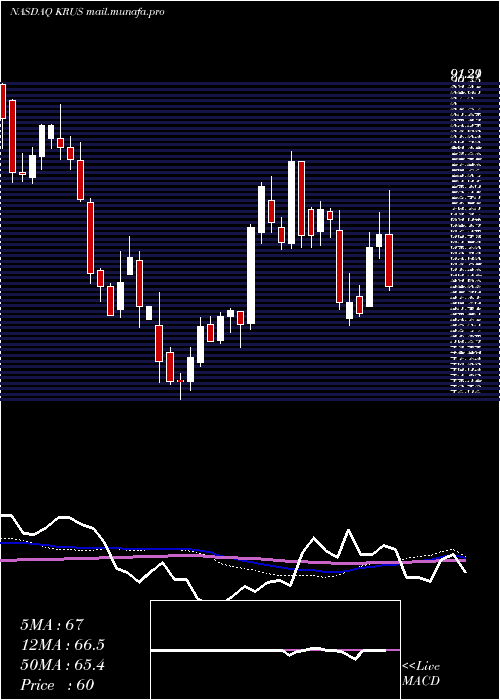The width and height of the screenshot is (500, 700).
Task: Click the NASDAQ KRUS mail.munafa.pro title text
Action: click(87, 12)
